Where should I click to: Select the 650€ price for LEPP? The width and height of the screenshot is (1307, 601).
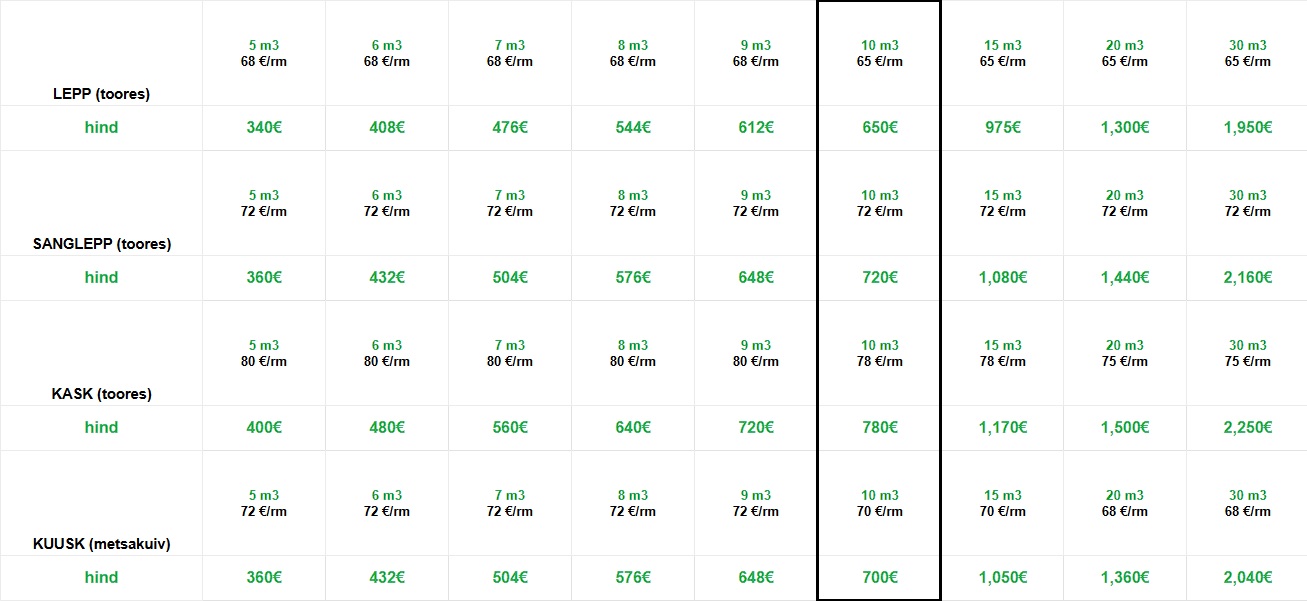[x=879, y=128]
